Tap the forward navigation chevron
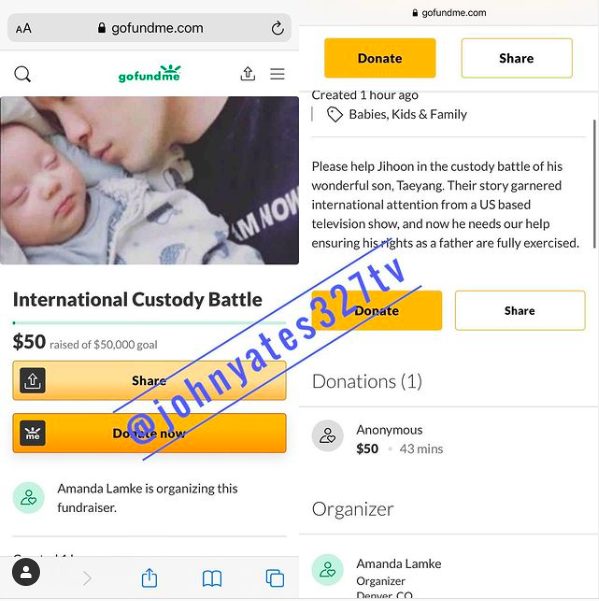Screen dimensions: 599x601 pyautogui.click(x=87, y=578)
